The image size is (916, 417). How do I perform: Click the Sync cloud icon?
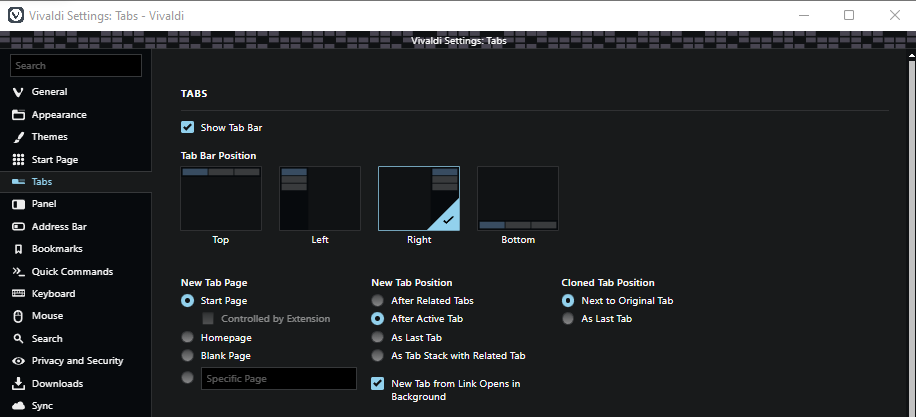click(19, 406)
